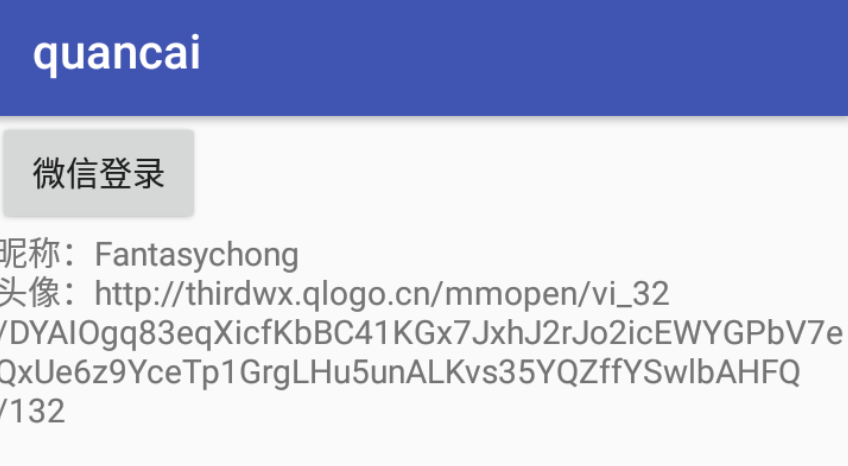Tap the 微信登录 button
This screenshot has height=466, width=848.
click(98, 173)
